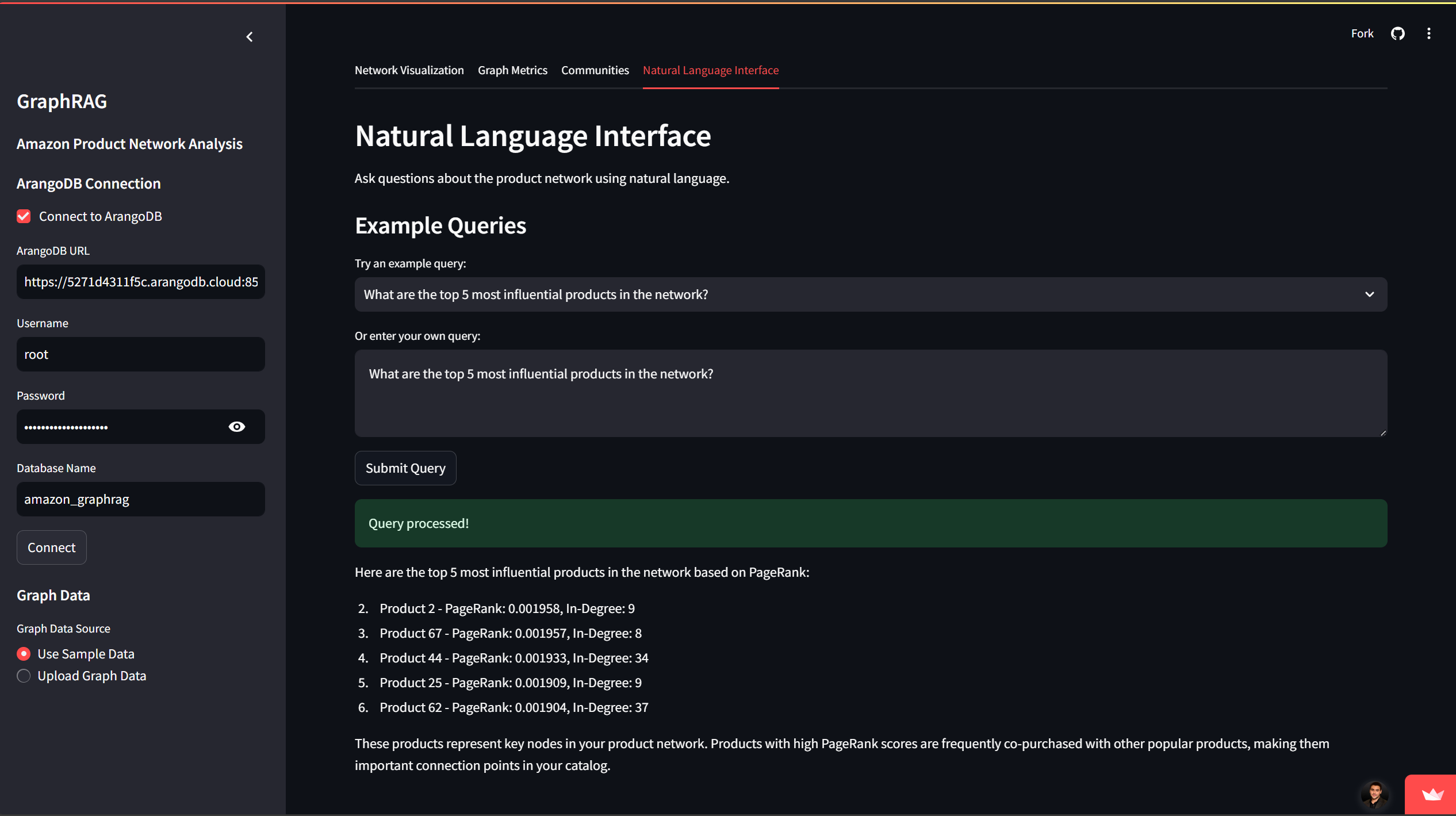Collapse the sidebar with the left chevron

click(250, 37)
